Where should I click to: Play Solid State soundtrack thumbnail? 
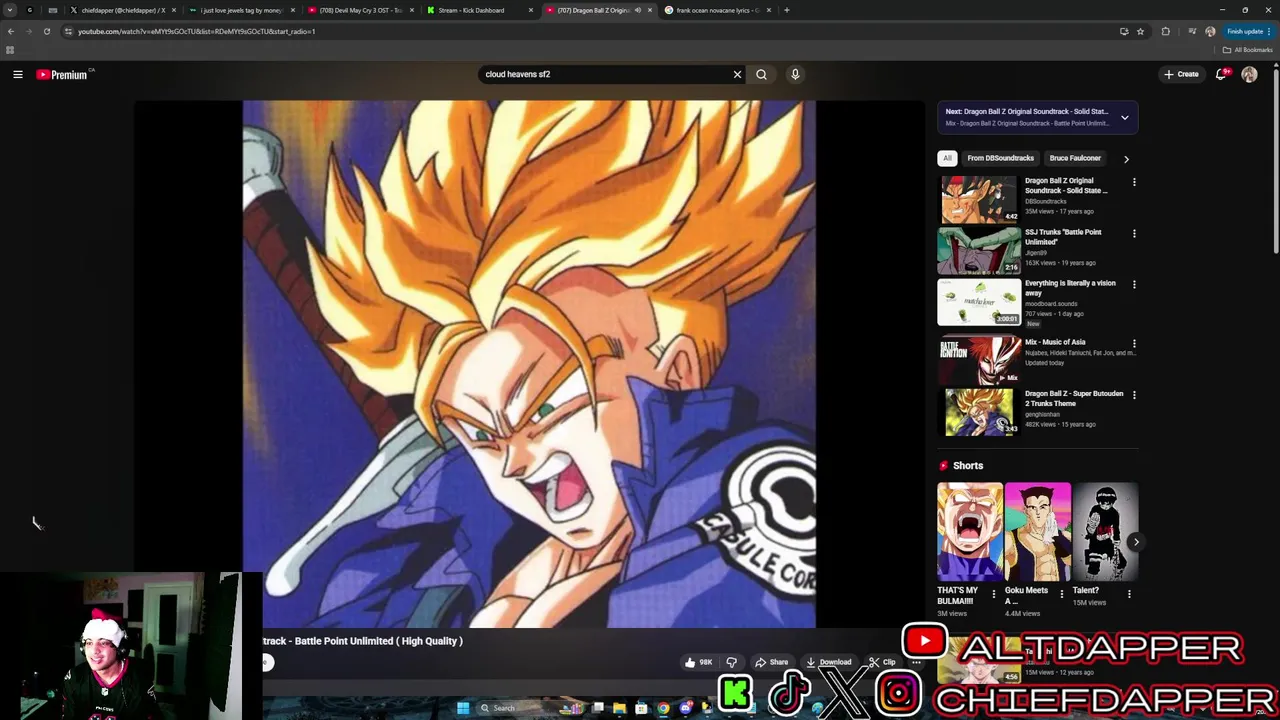click(x=979, y=199)
